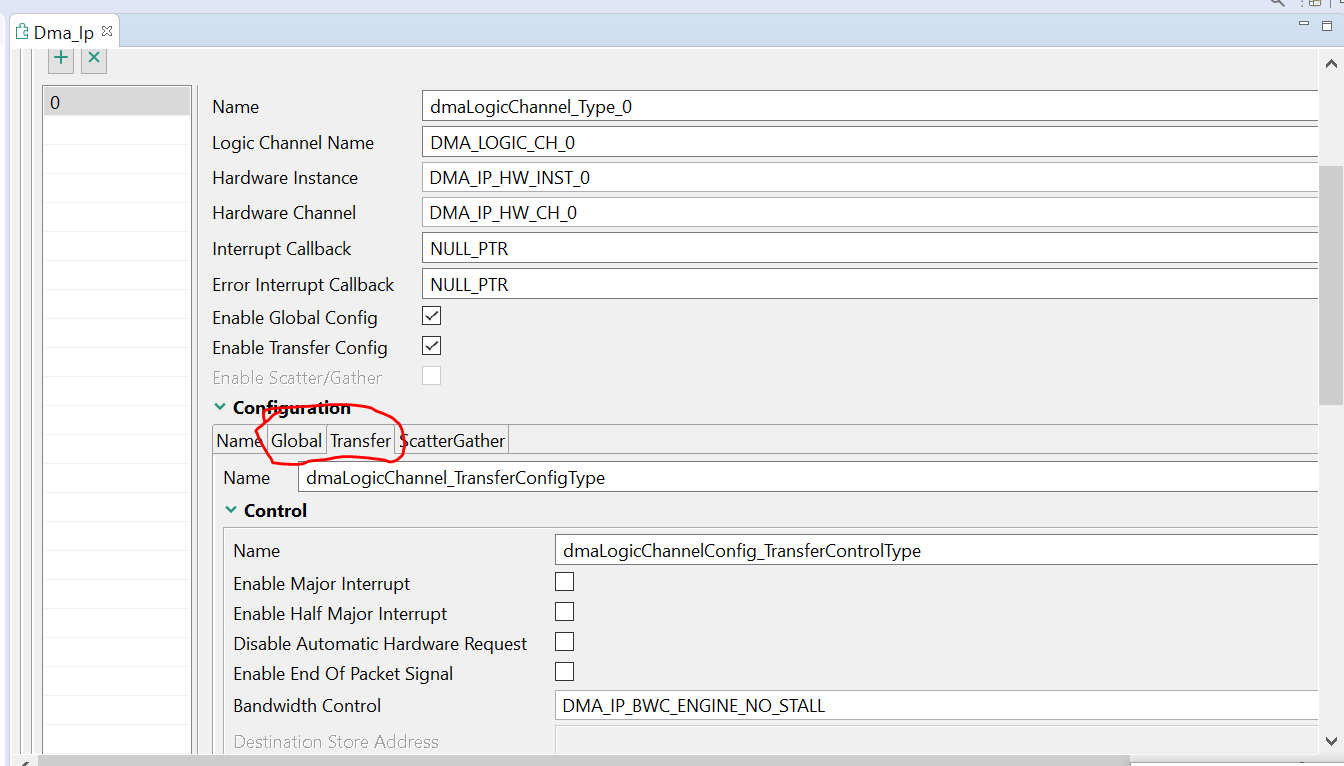The height and width of the screenshot is (766, 1344).
Task: Uncheck Enable Global Config
Action: coord(431,314)
